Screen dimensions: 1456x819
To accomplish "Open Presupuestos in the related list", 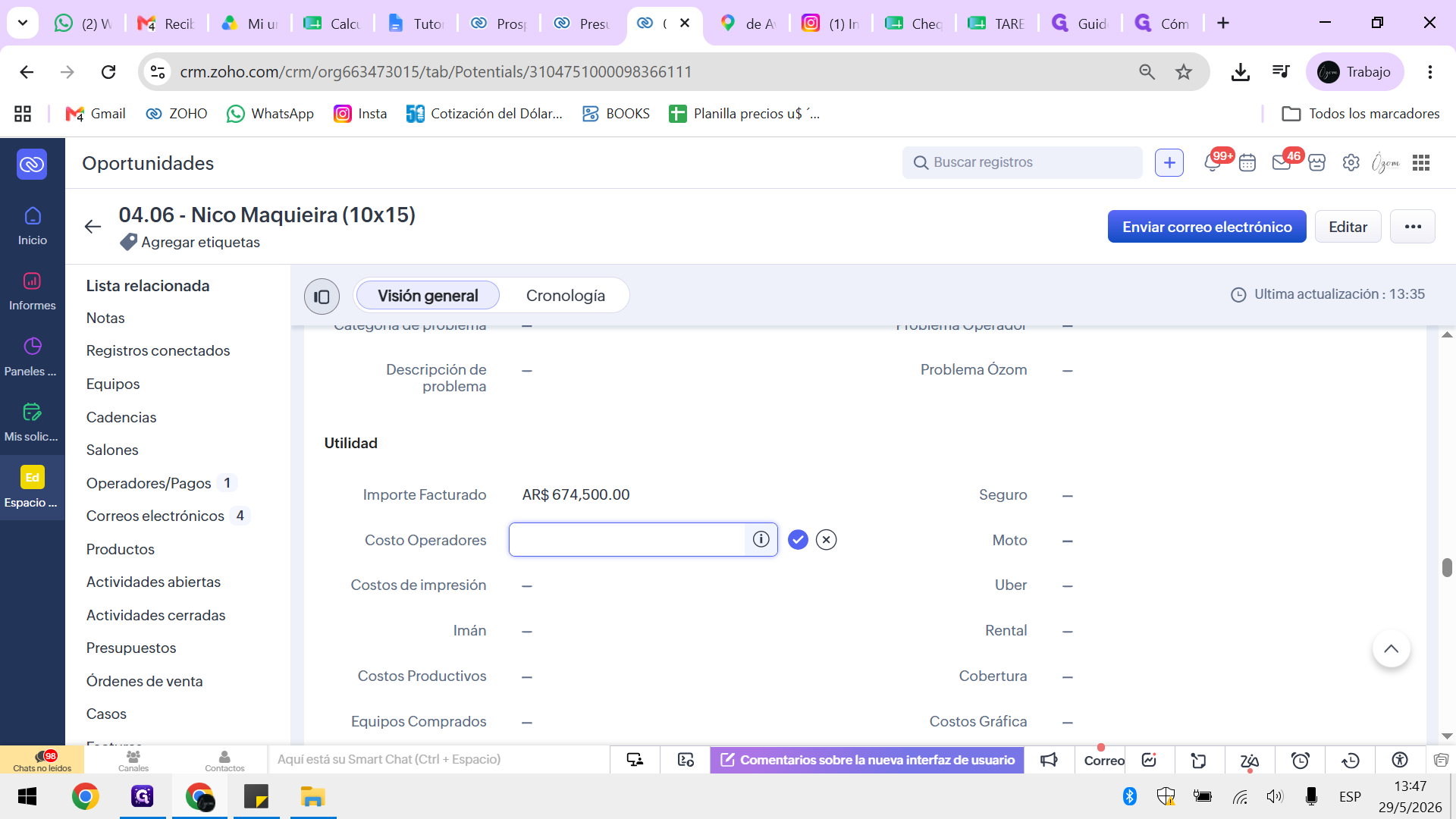I will coord(131,648).
